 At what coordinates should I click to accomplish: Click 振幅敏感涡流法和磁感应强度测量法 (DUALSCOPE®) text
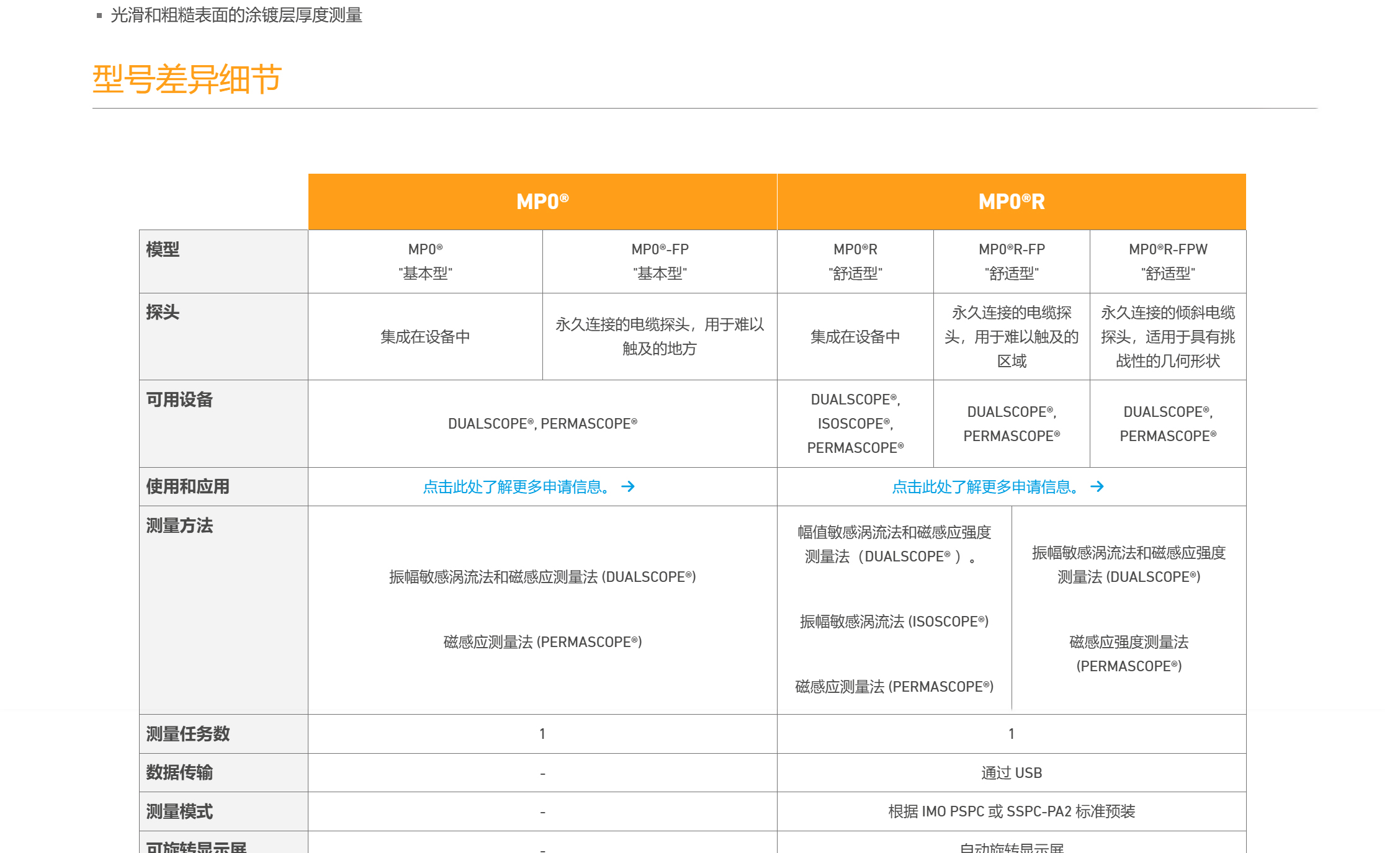pyautogui.click(x=1129, y=565)
